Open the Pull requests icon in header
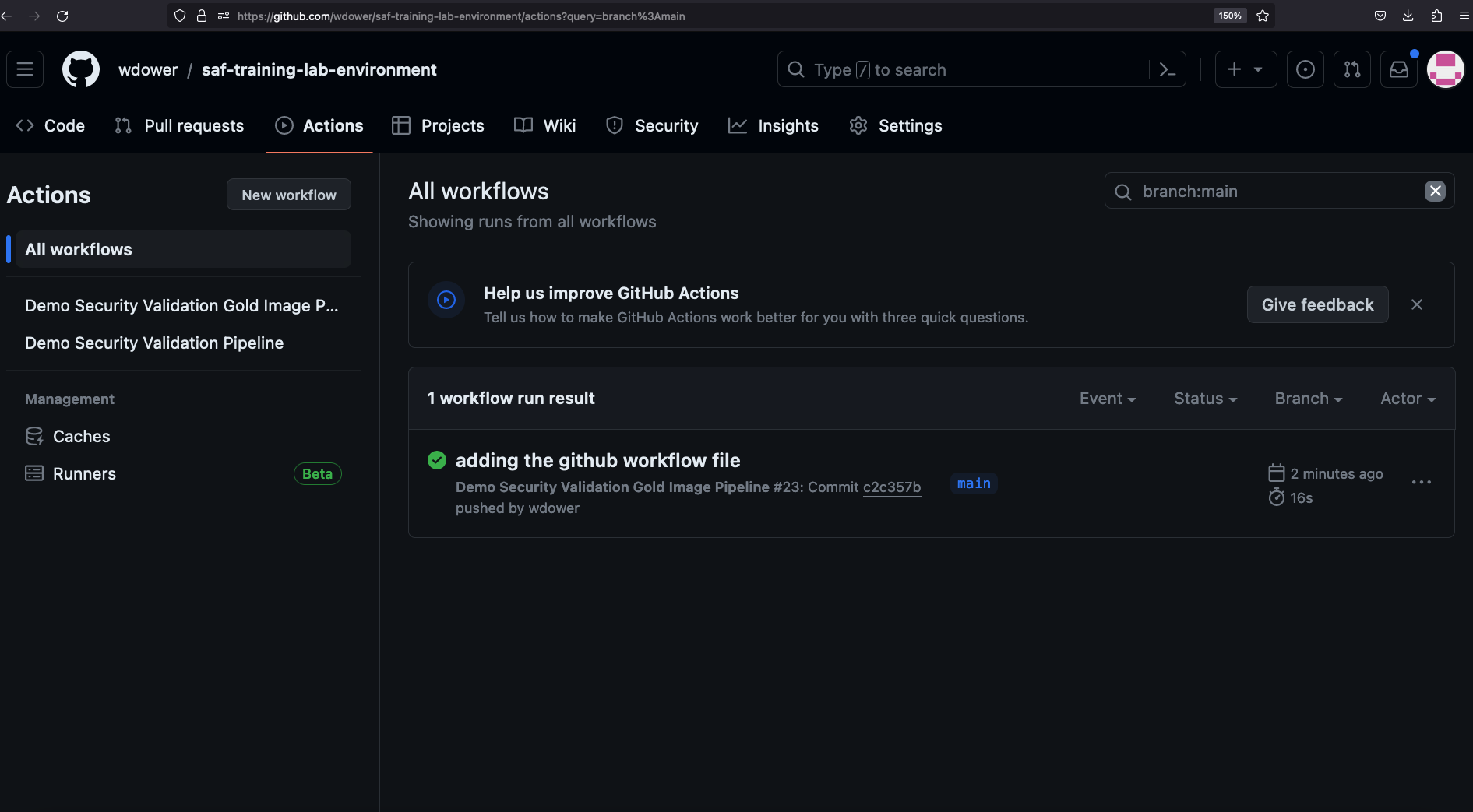The height and width of the screenshot is (812, 1473). pyautogui.click(x=1351, y=70)
